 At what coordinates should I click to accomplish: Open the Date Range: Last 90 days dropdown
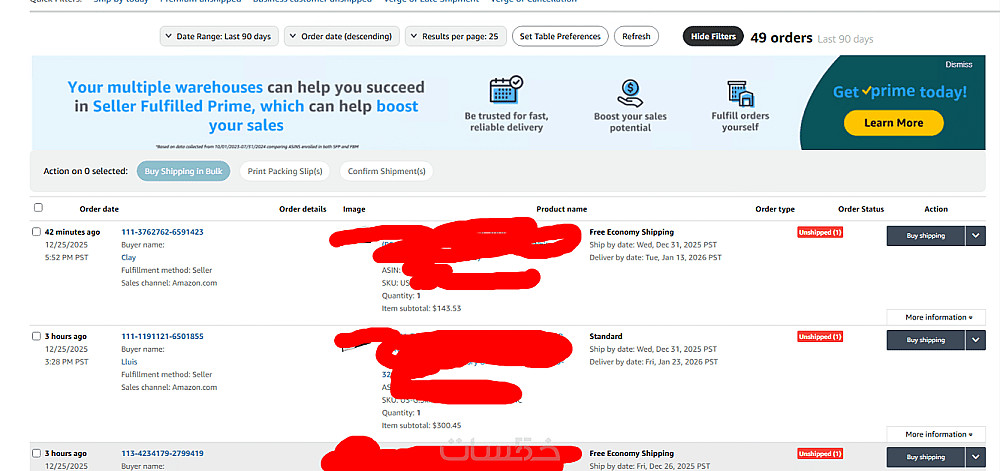[x=219, y=36]
